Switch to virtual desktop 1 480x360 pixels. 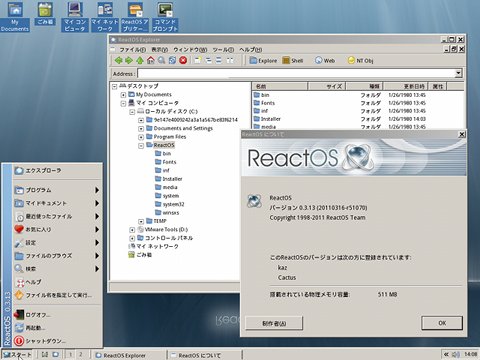point(70,355)
